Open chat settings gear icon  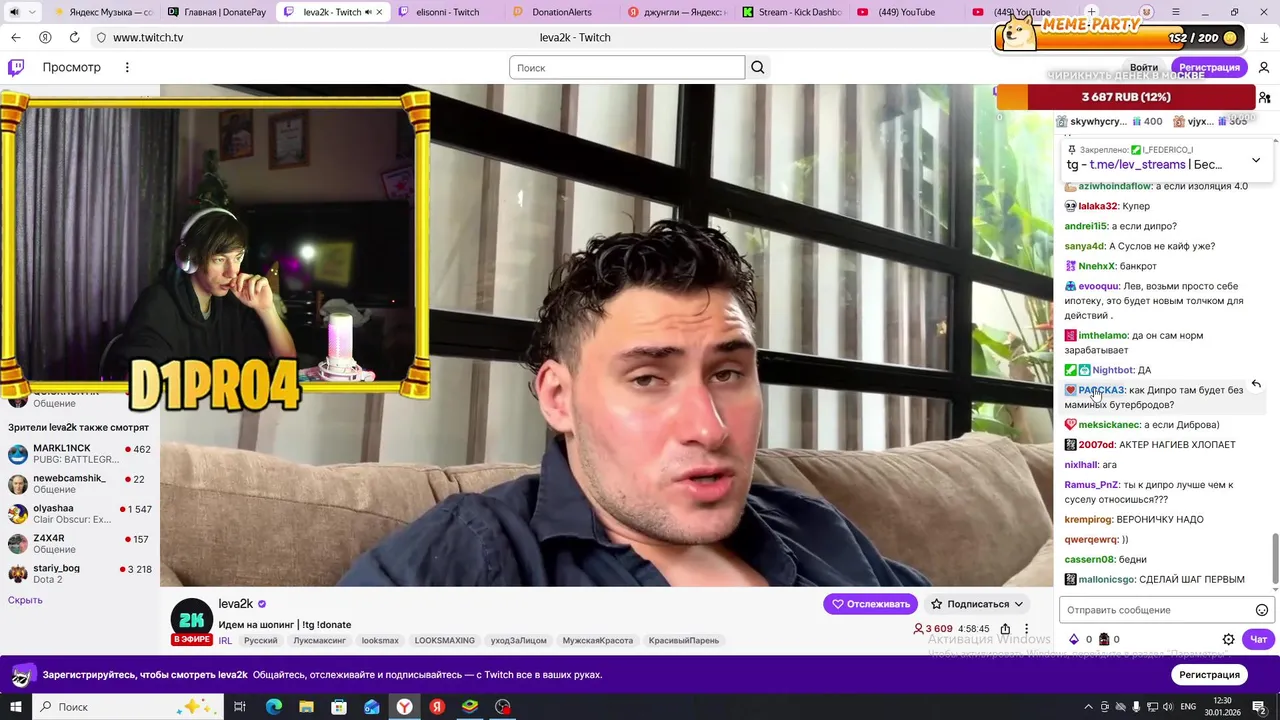tap(1229, 639)
